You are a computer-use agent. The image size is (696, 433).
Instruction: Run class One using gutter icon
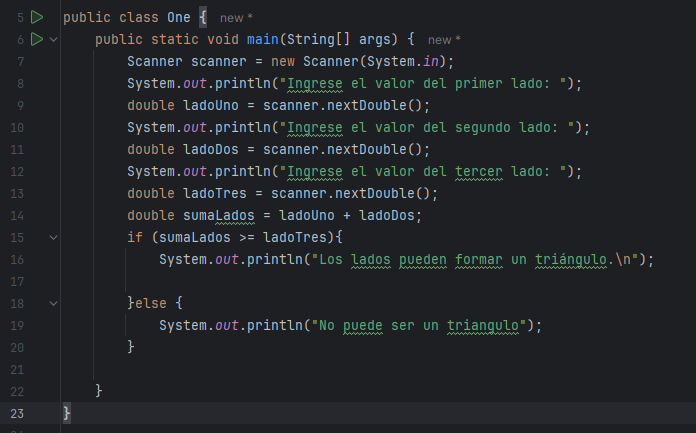pyautogui.click(x=37, y=17)
